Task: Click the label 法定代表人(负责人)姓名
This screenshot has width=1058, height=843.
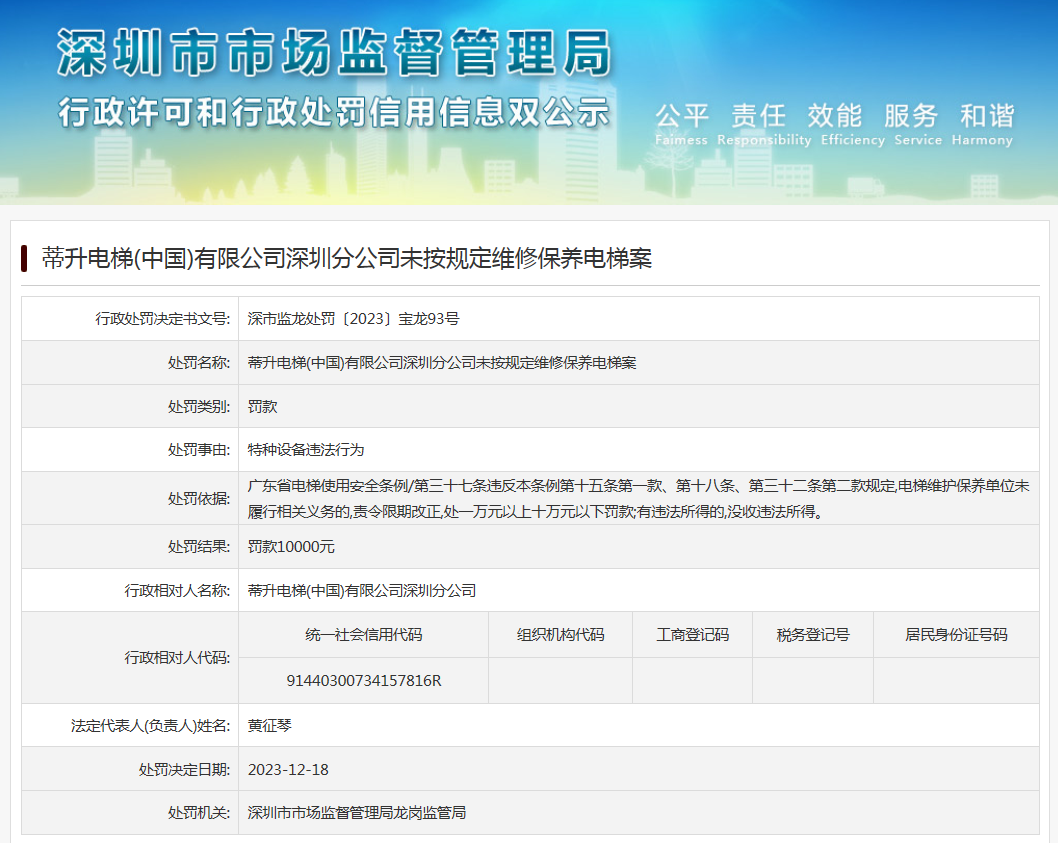Action: (x=150, y=726)
